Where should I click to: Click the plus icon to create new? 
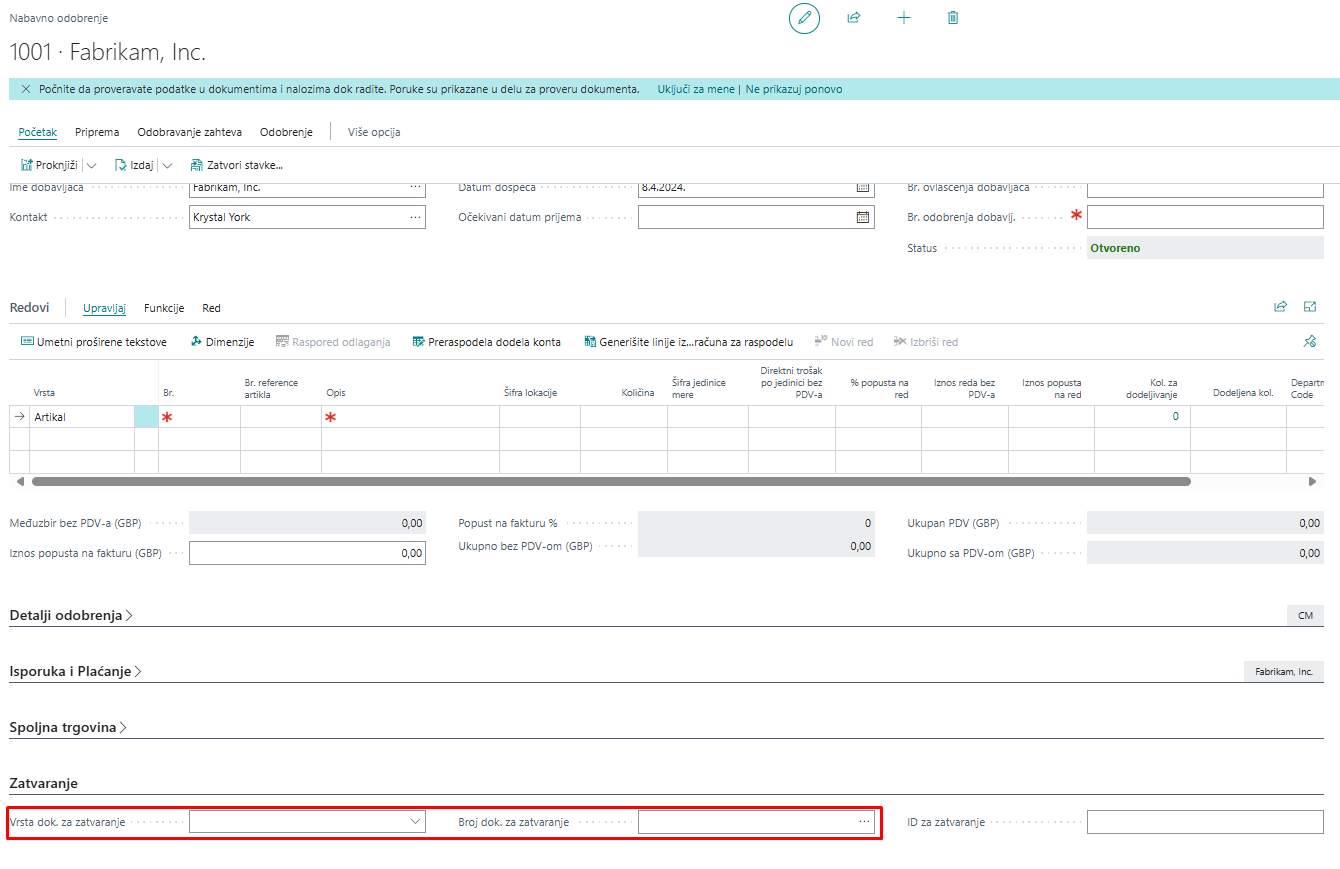[904, 18]
